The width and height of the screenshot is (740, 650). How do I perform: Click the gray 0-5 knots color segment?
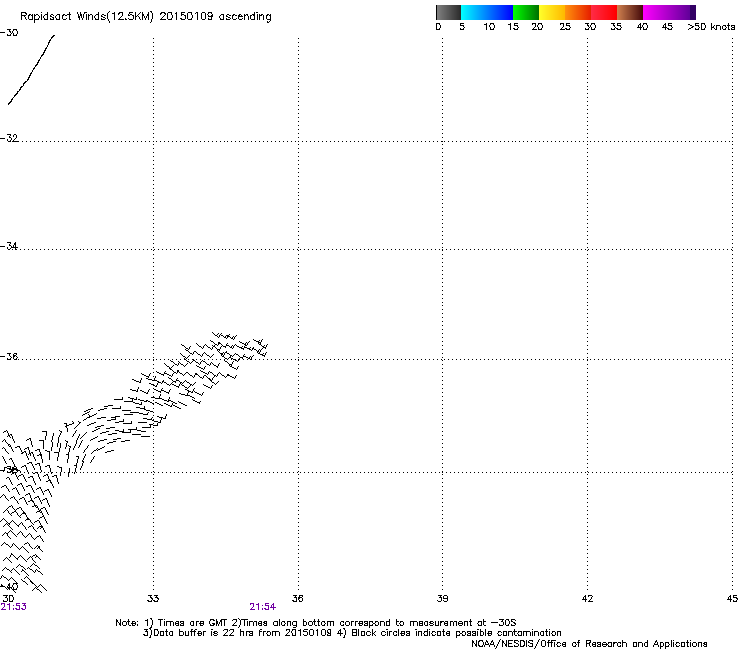pos(448,12)
